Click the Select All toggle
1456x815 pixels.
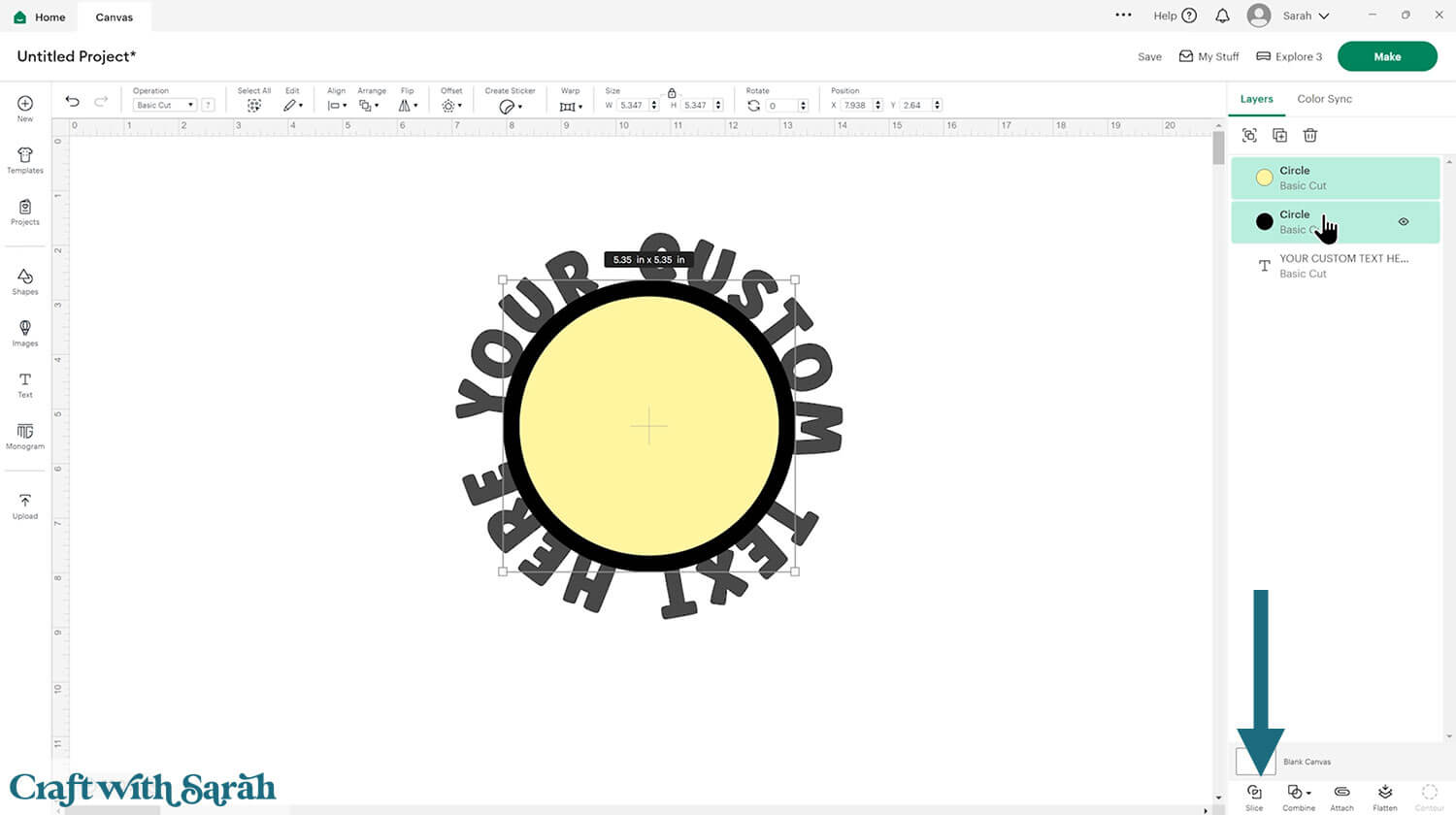(x=254, y=105)
